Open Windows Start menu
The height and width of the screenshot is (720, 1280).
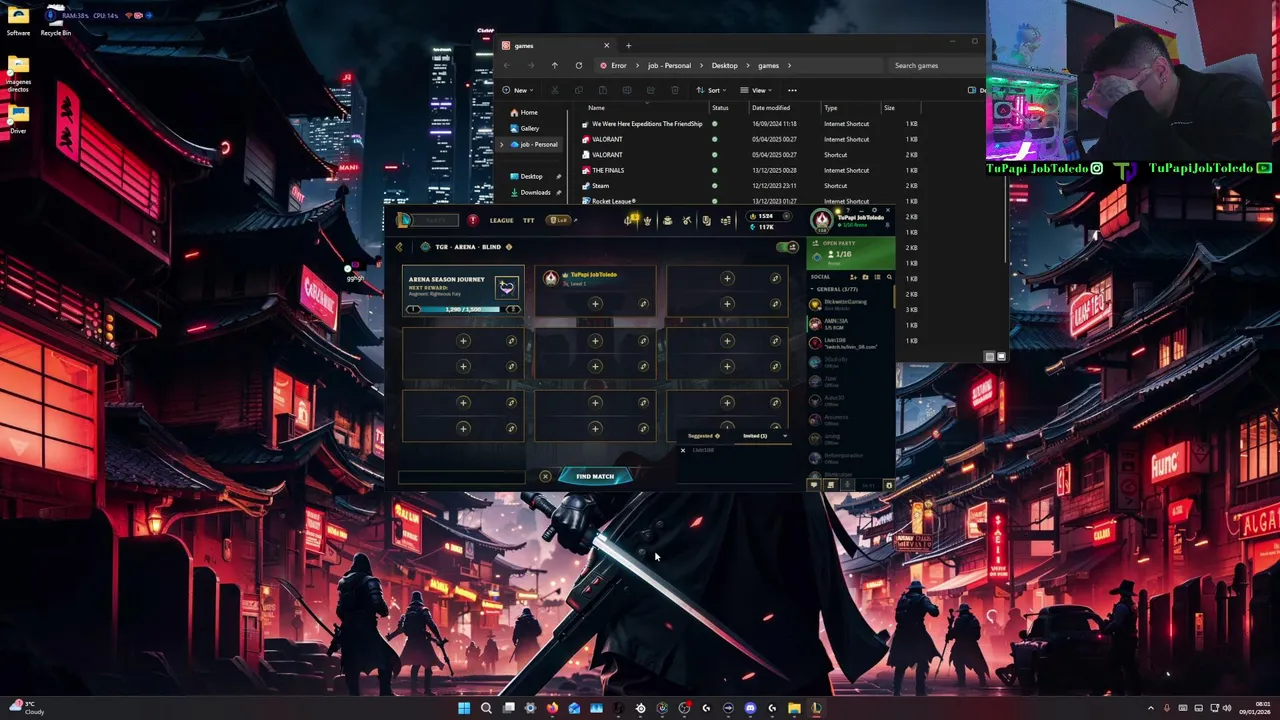click(x=464, y=708)
